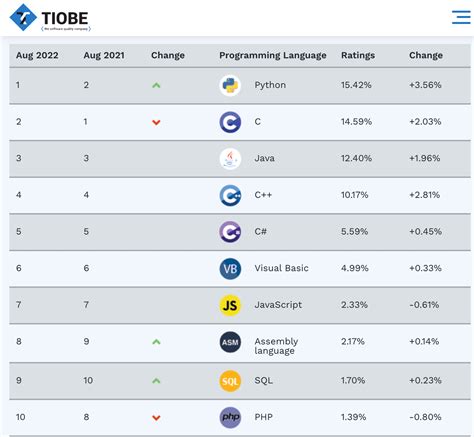Image resolution: width=474 pixels, height=437 pixels.
Task: Click the JavaScript language name
Action: click(278, 305)
